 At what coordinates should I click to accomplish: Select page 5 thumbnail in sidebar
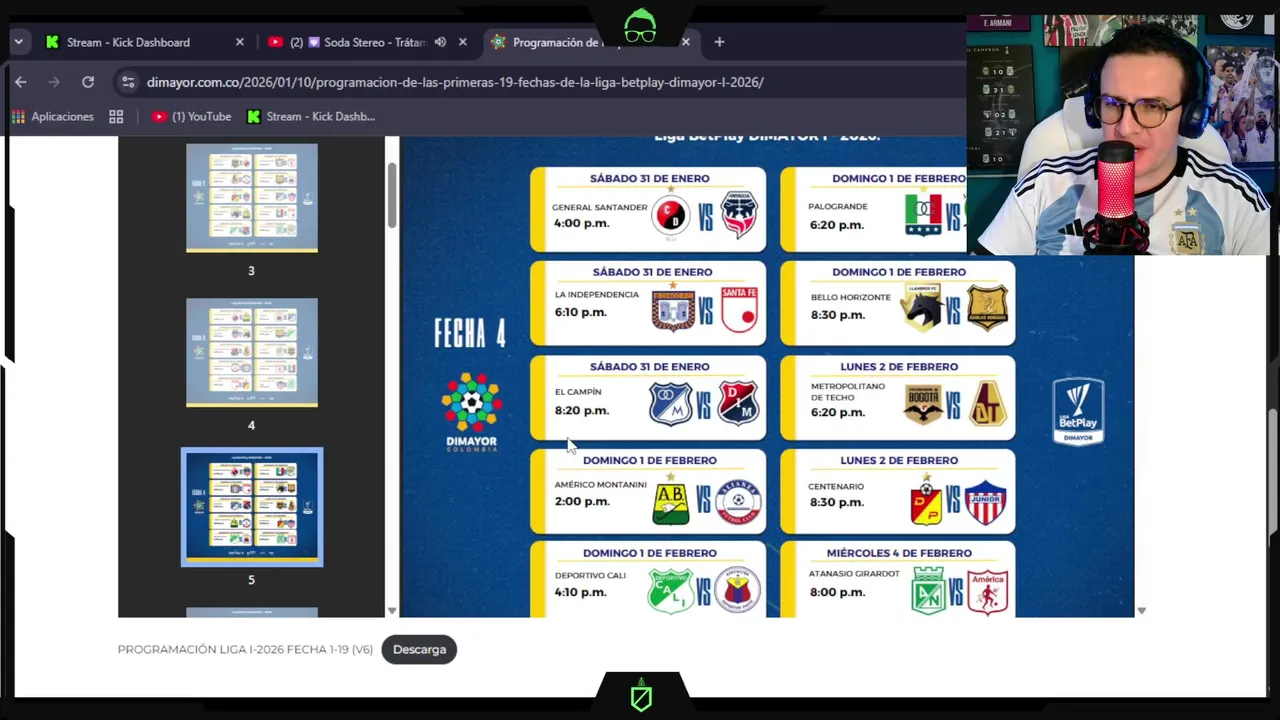pyautogui.click(x=252, y=507)
